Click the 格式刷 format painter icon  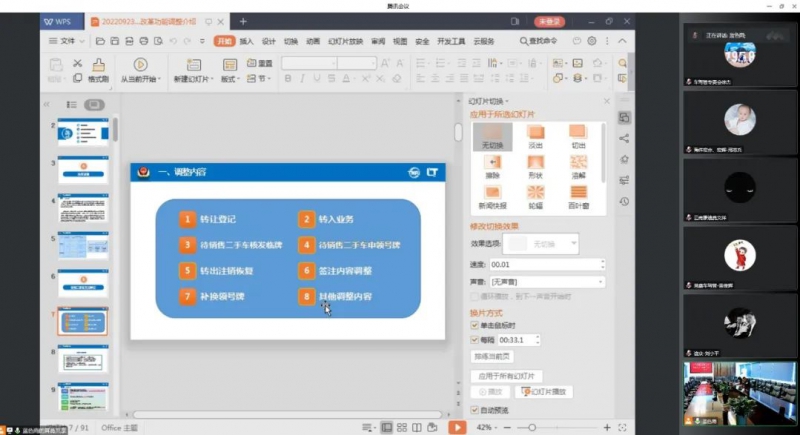click(x=98, y=65)
